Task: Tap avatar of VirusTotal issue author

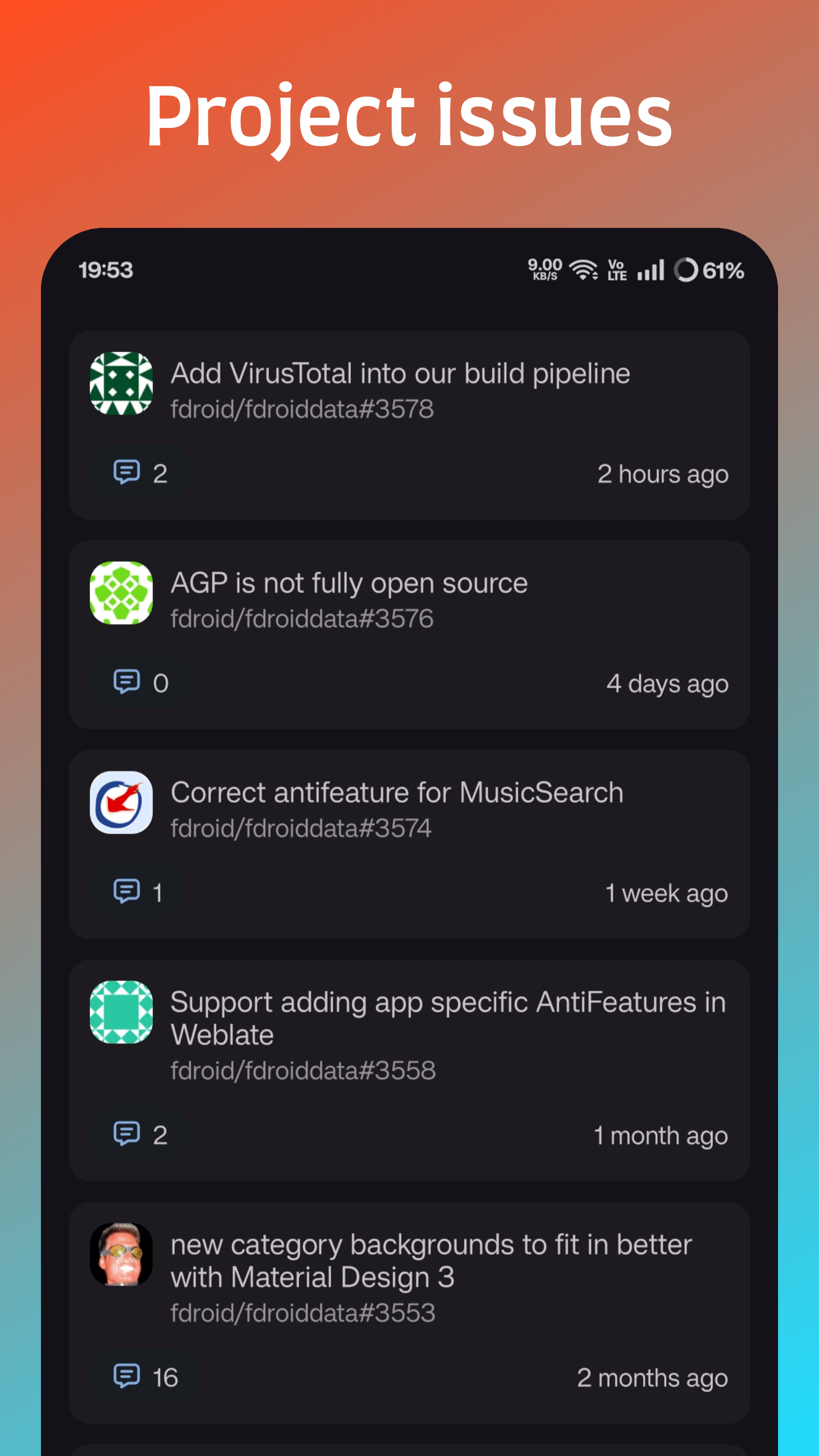Action: pos(121,383)
